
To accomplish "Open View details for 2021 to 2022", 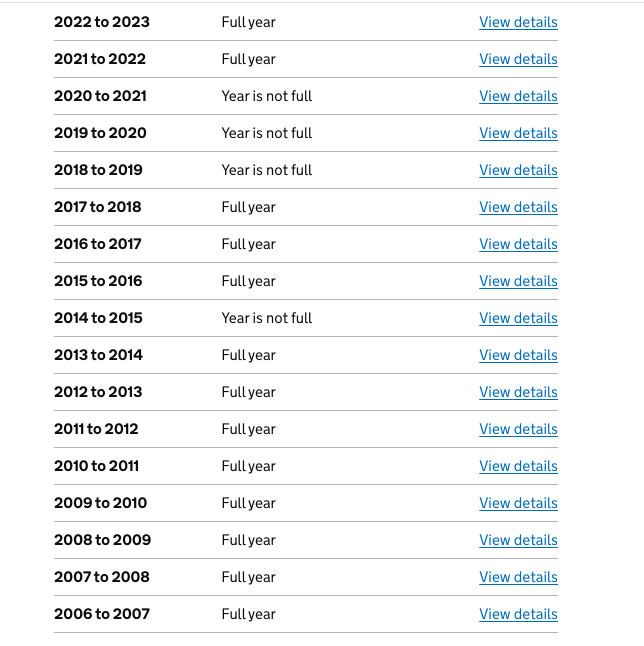I will click(x=518, y=59).
